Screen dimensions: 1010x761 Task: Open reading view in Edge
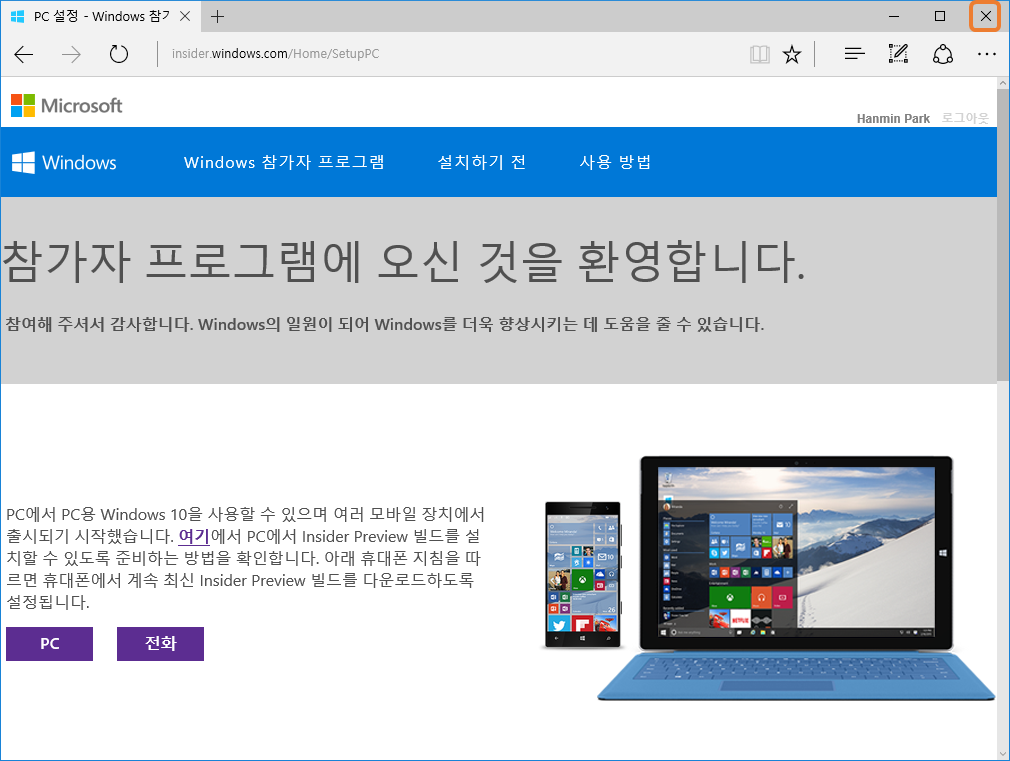[760, 54]
